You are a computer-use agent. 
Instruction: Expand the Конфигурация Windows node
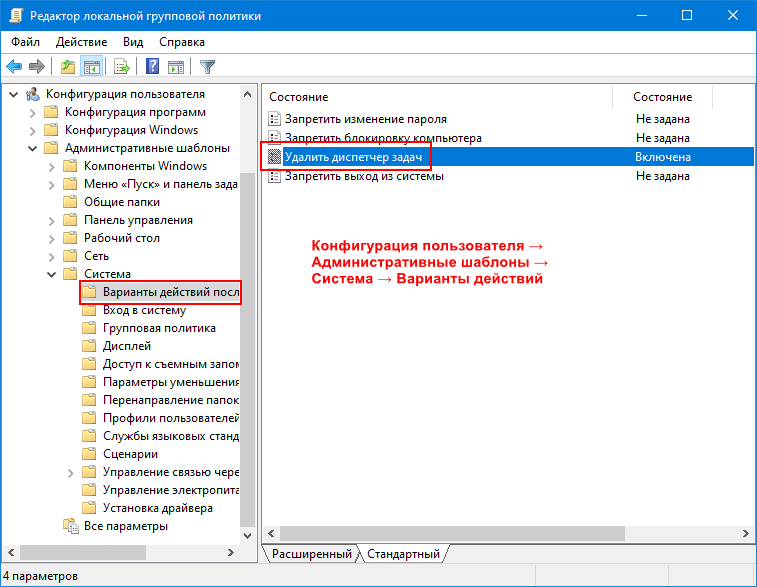pyautogui.click(x=32, y=130)
